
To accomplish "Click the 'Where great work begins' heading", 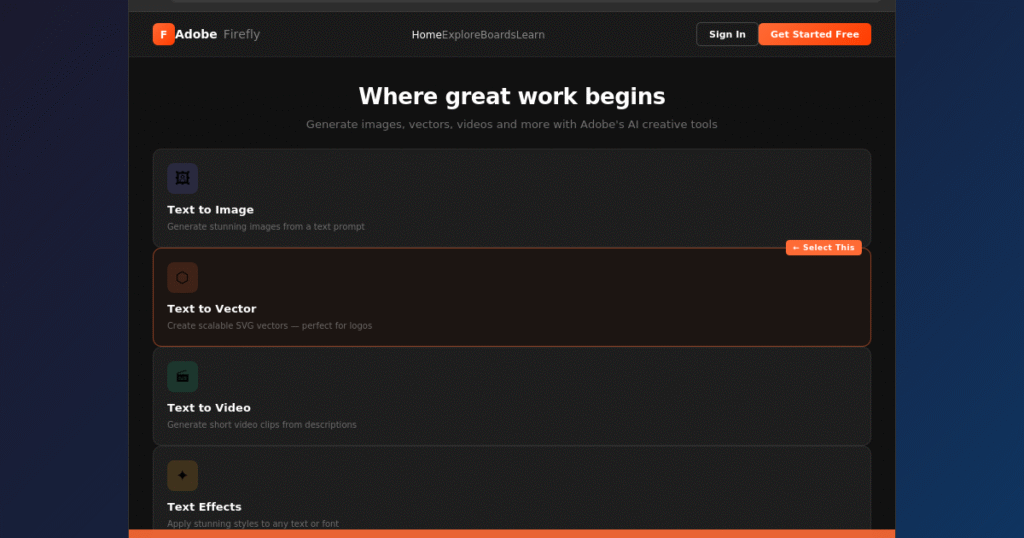I will coord(512,96).
